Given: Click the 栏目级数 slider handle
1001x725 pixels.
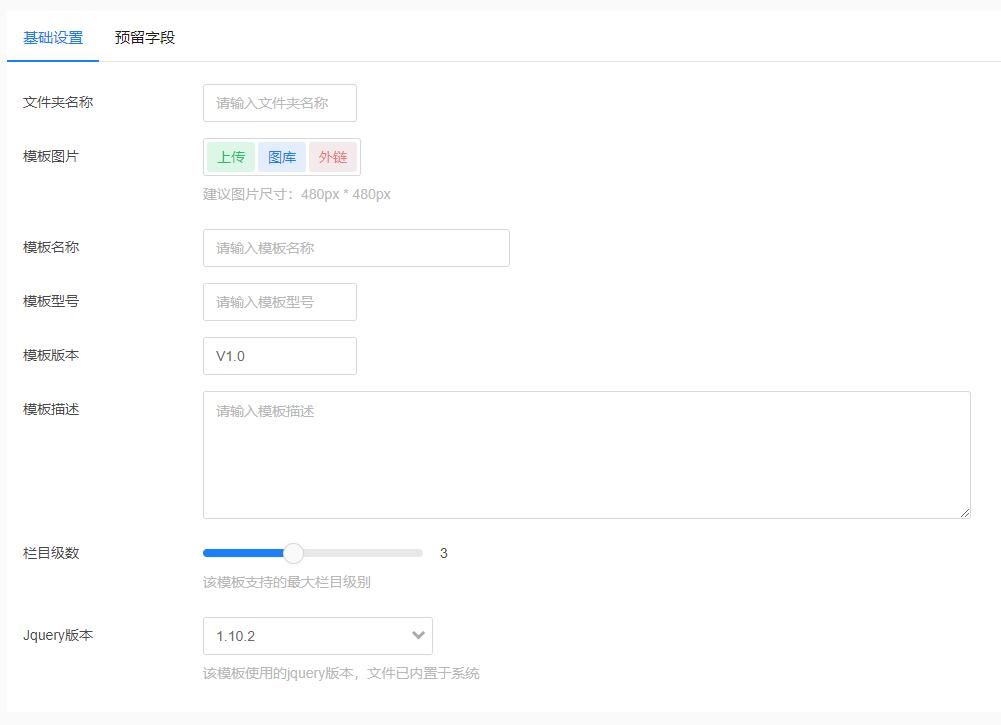Looking at the screenshot, I should [x=293, y=553].
